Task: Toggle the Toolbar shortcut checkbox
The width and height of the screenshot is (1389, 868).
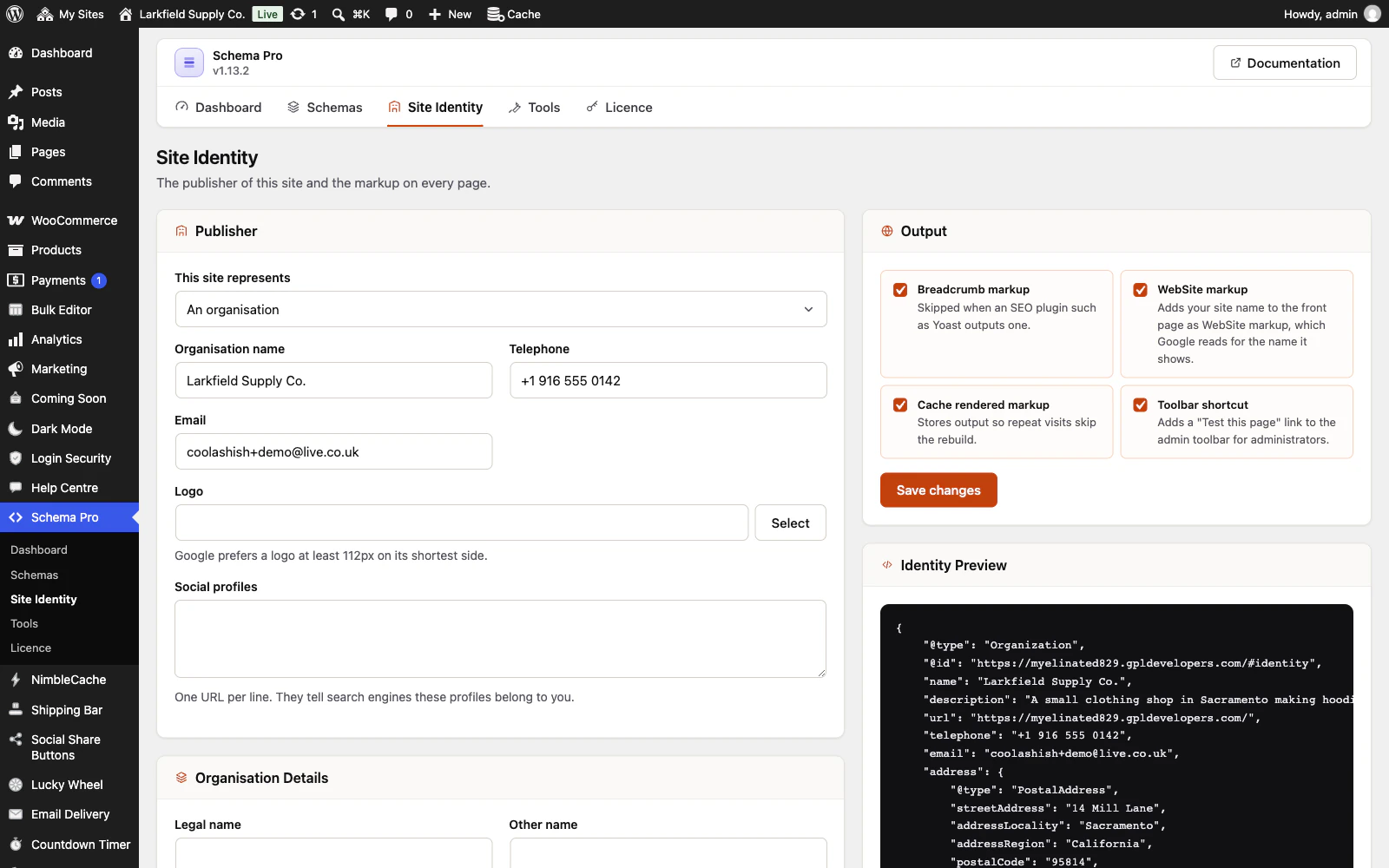Action: 1141,405
